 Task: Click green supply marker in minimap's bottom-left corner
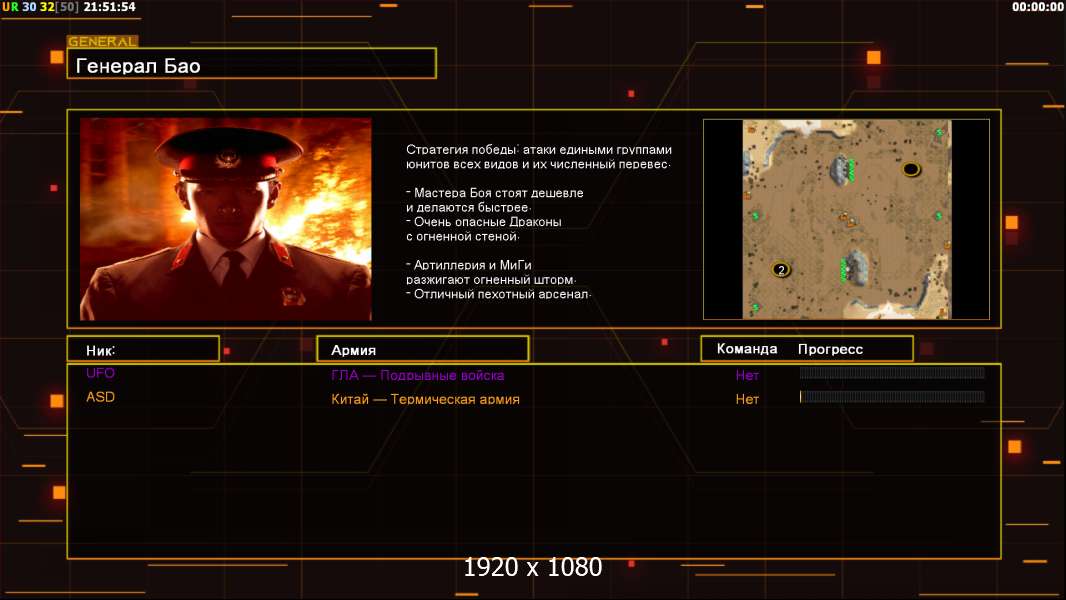click(755, 308)
